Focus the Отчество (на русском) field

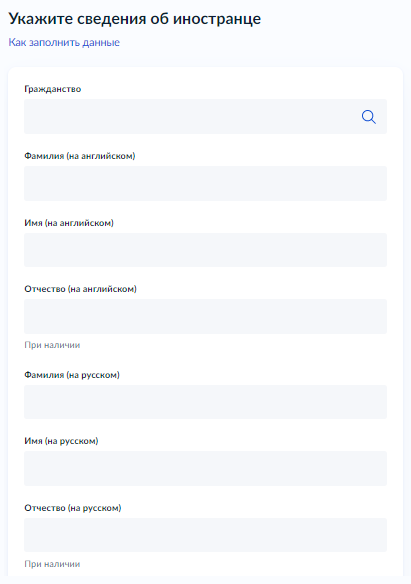tap(206, 535)
